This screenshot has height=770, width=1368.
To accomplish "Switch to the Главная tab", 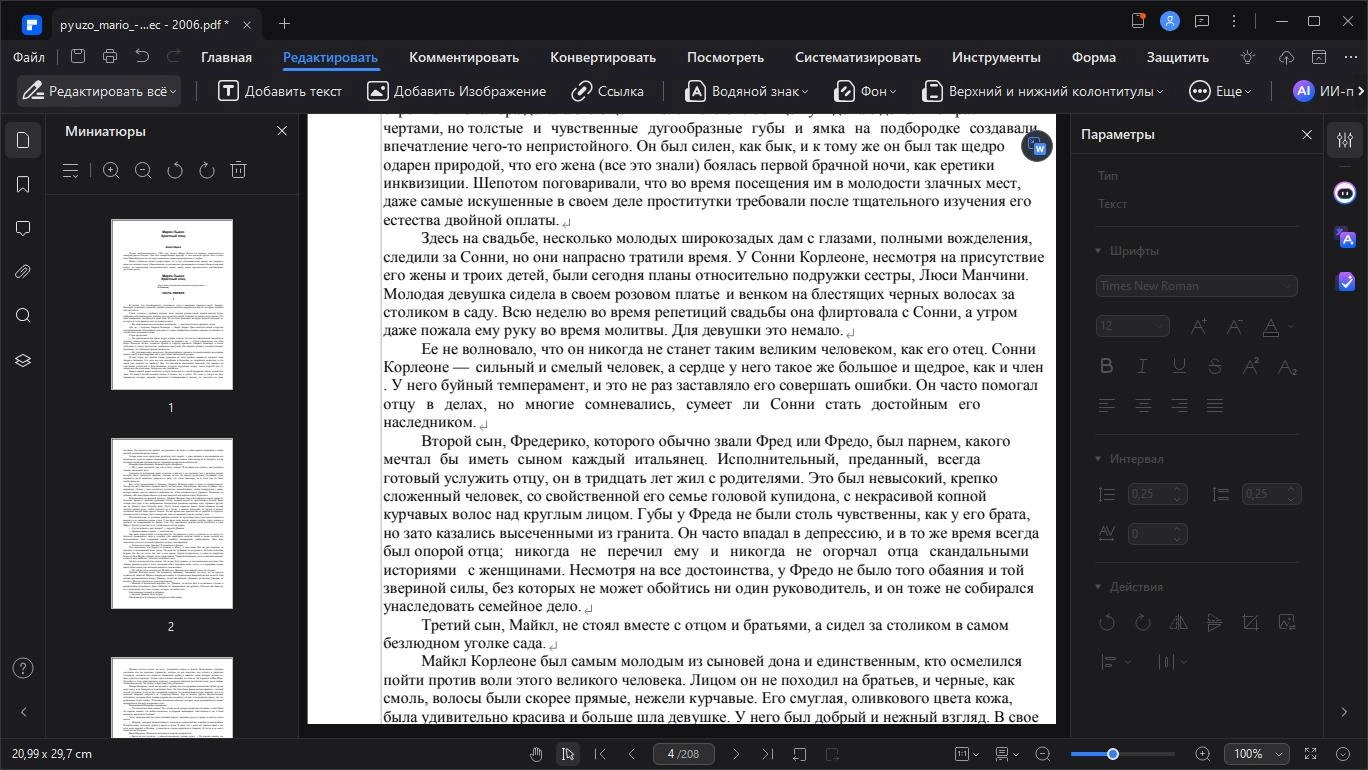I will tap(226, 57).
